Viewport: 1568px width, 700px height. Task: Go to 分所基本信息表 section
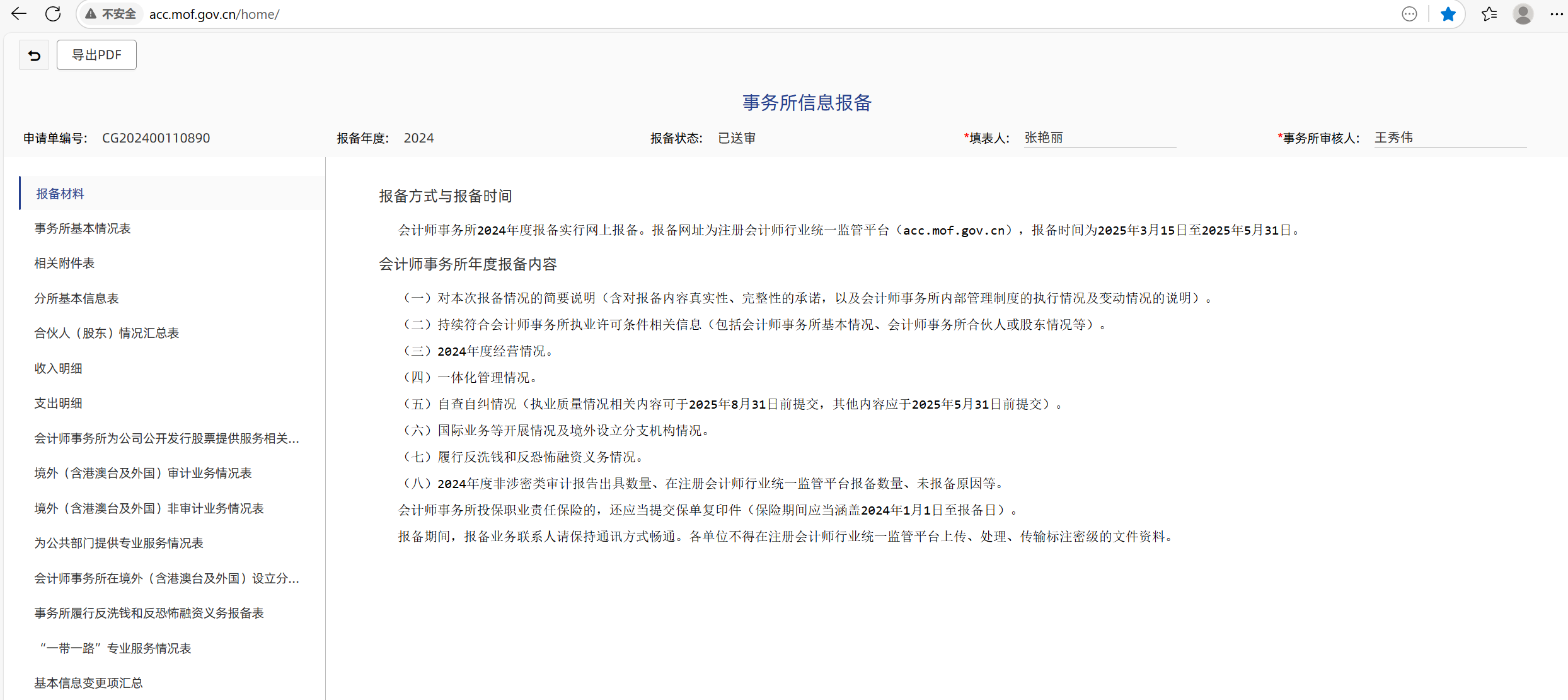76,298
